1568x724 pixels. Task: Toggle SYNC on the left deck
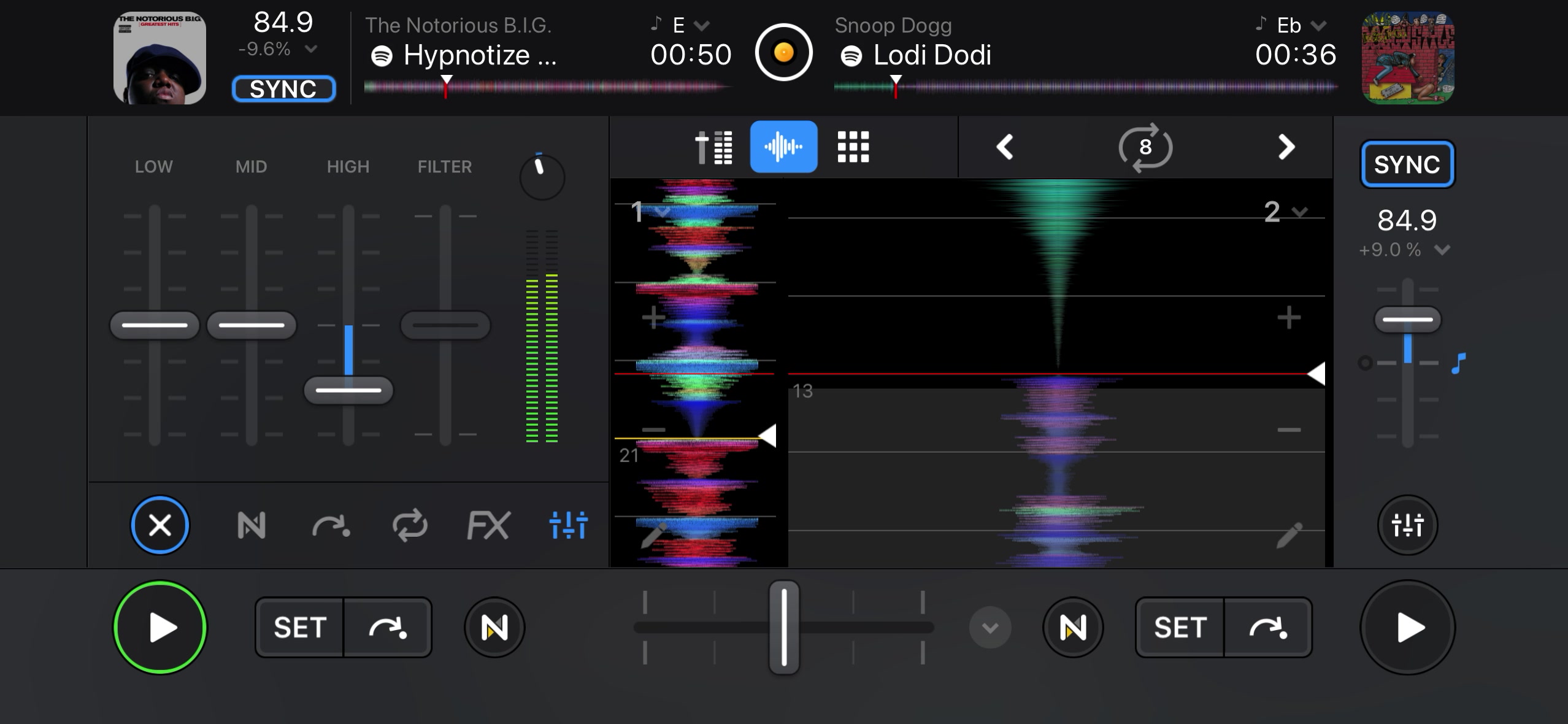coord(283,89)
